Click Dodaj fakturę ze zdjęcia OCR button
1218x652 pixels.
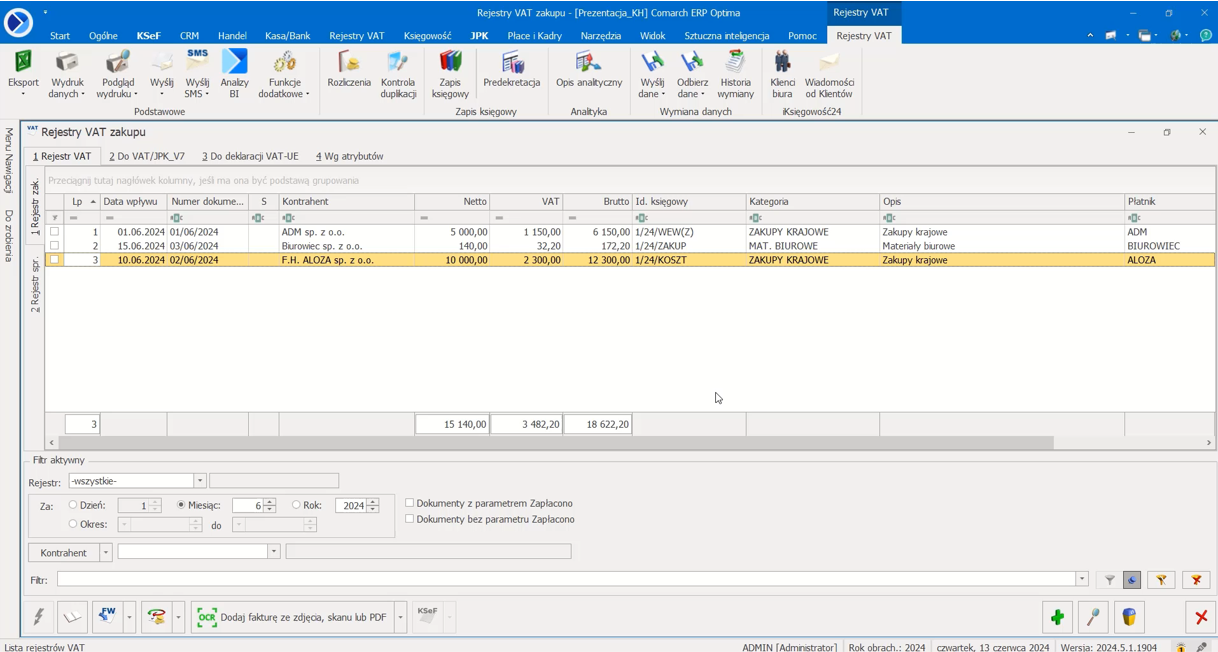(x=293, y=617)
